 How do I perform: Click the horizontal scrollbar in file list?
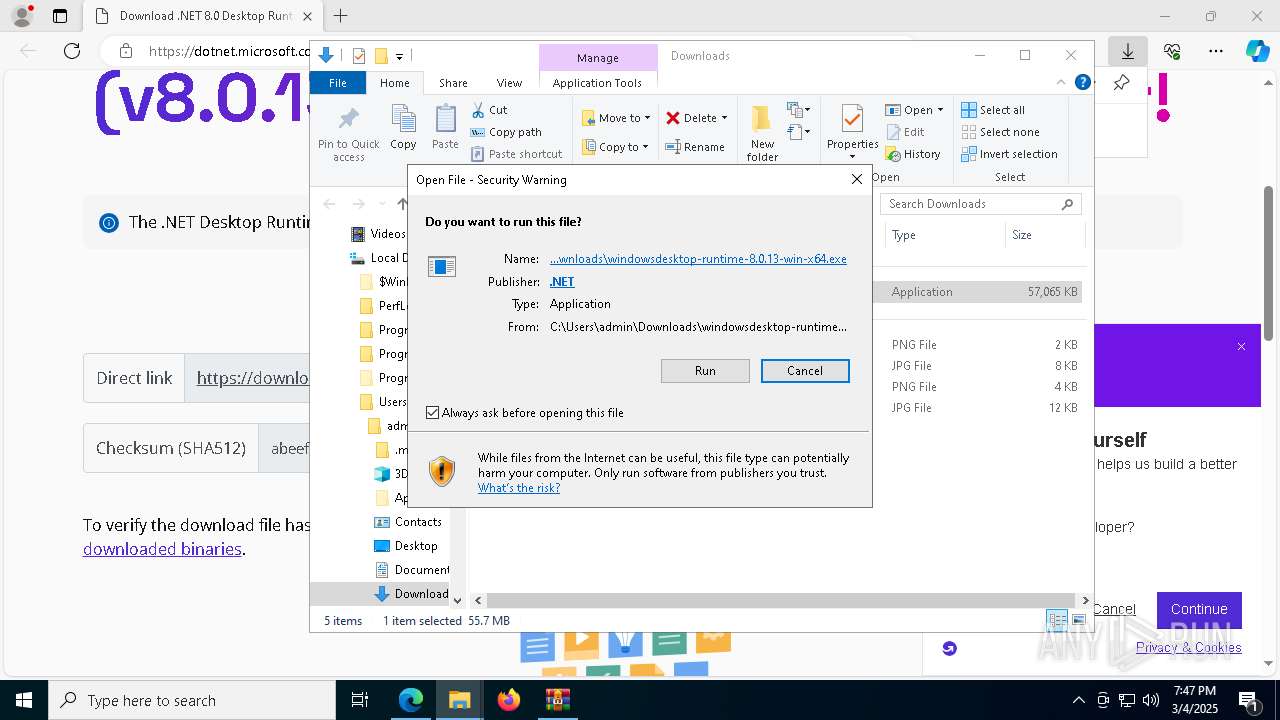[x=780, y=600]
